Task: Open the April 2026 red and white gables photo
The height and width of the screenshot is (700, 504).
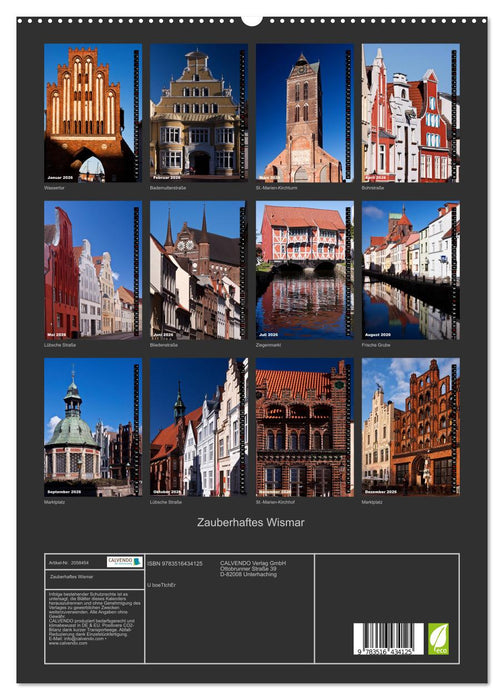Action: point(410,112)
